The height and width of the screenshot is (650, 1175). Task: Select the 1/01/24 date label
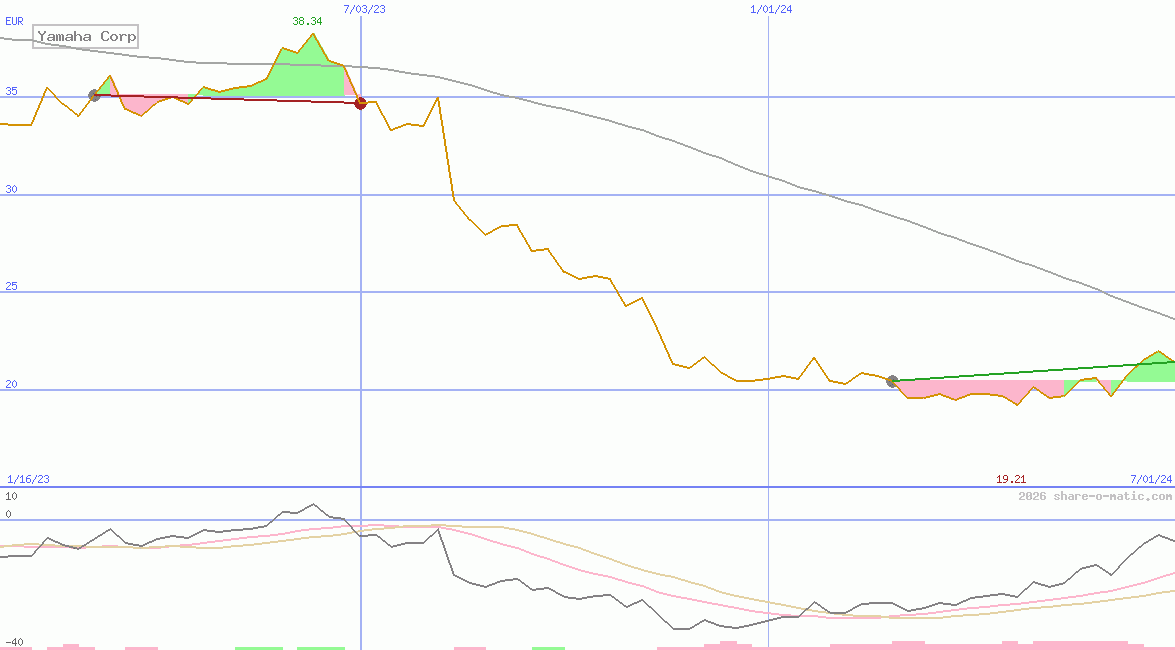tap(770, 9)
